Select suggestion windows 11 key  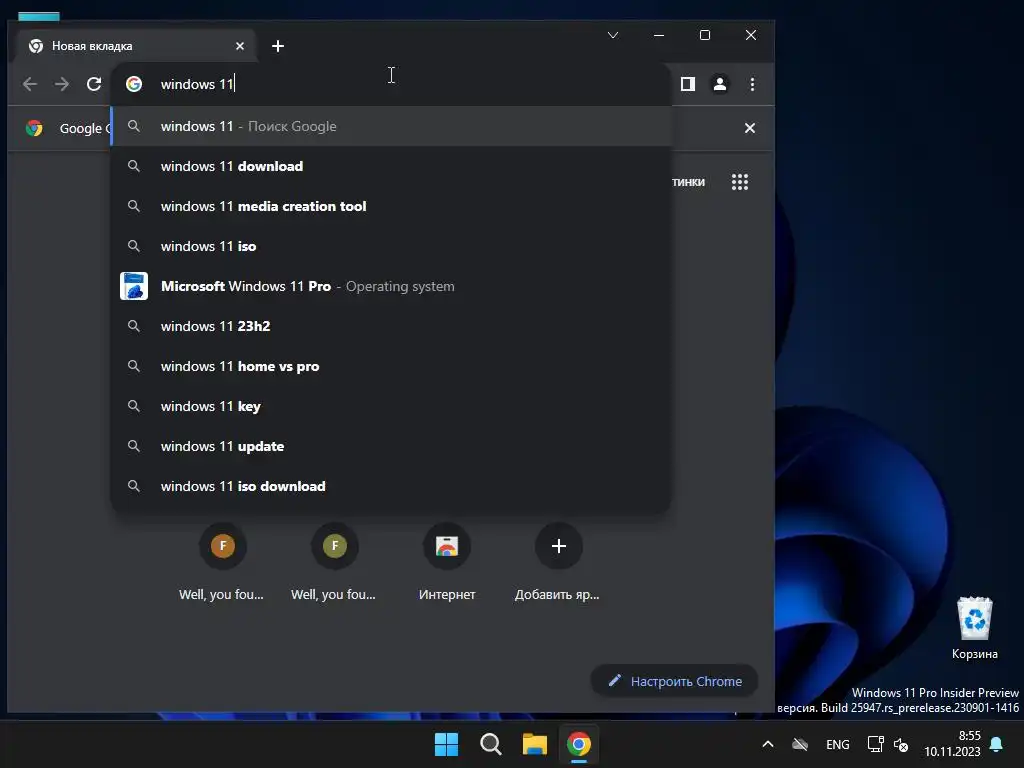(x=391, y=406)
